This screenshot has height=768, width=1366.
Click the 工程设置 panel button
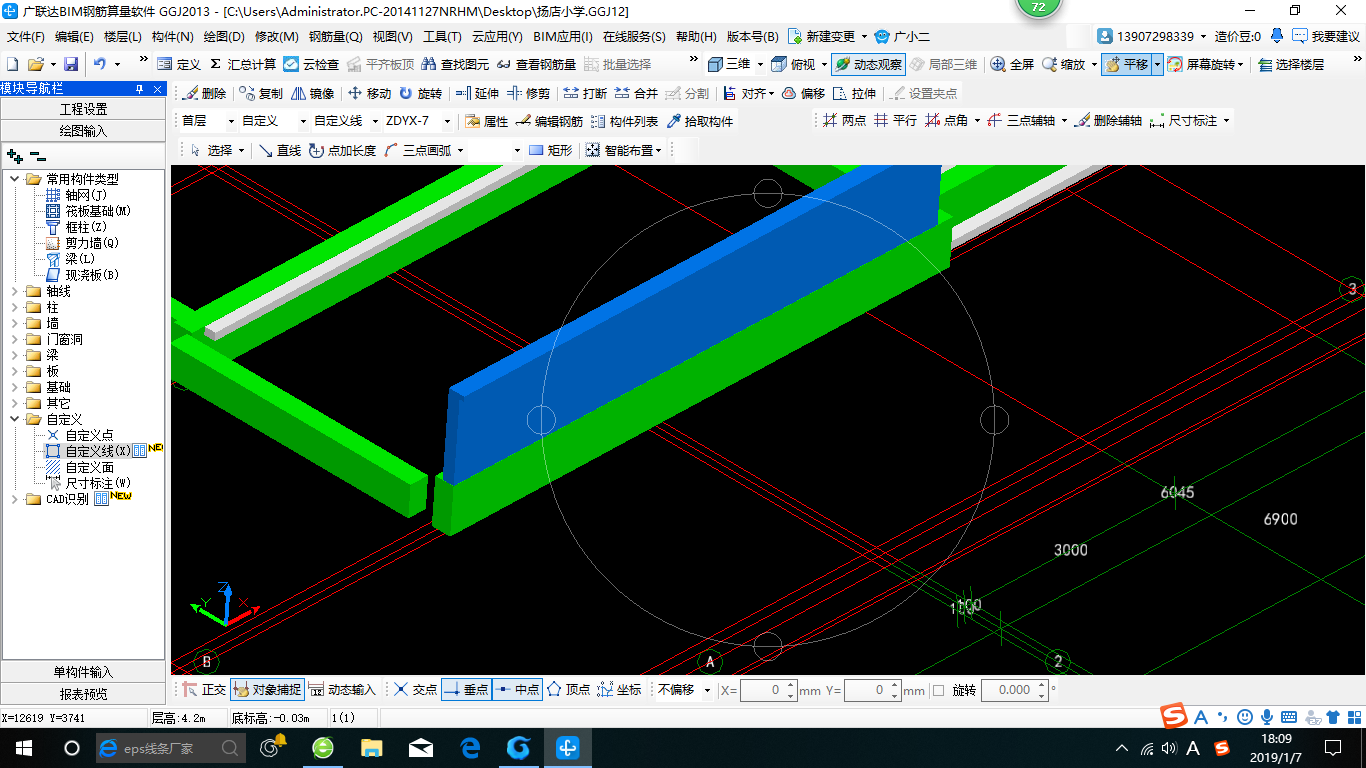(83, 109)
